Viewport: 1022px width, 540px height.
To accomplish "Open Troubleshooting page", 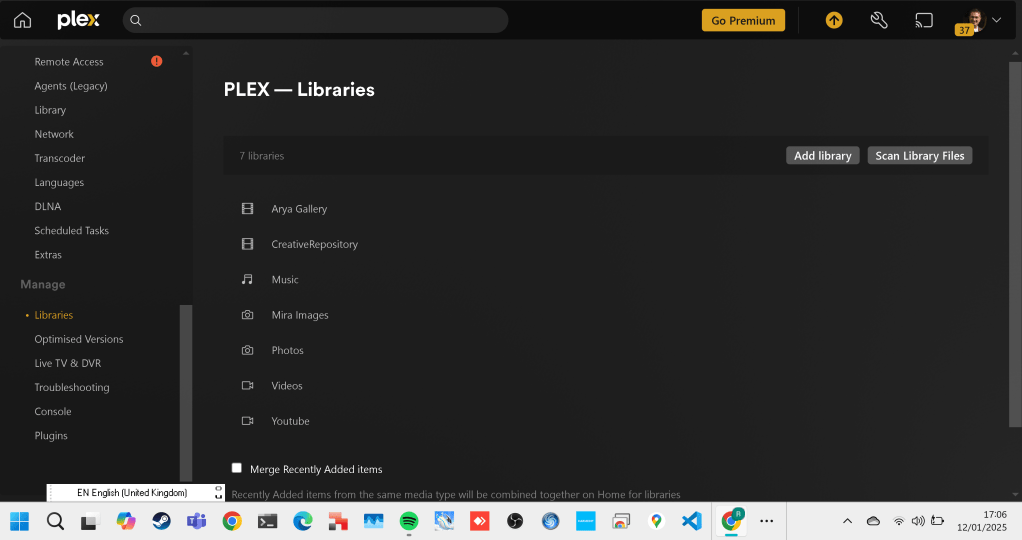I will pyautogui.click(x=72, y=387).
